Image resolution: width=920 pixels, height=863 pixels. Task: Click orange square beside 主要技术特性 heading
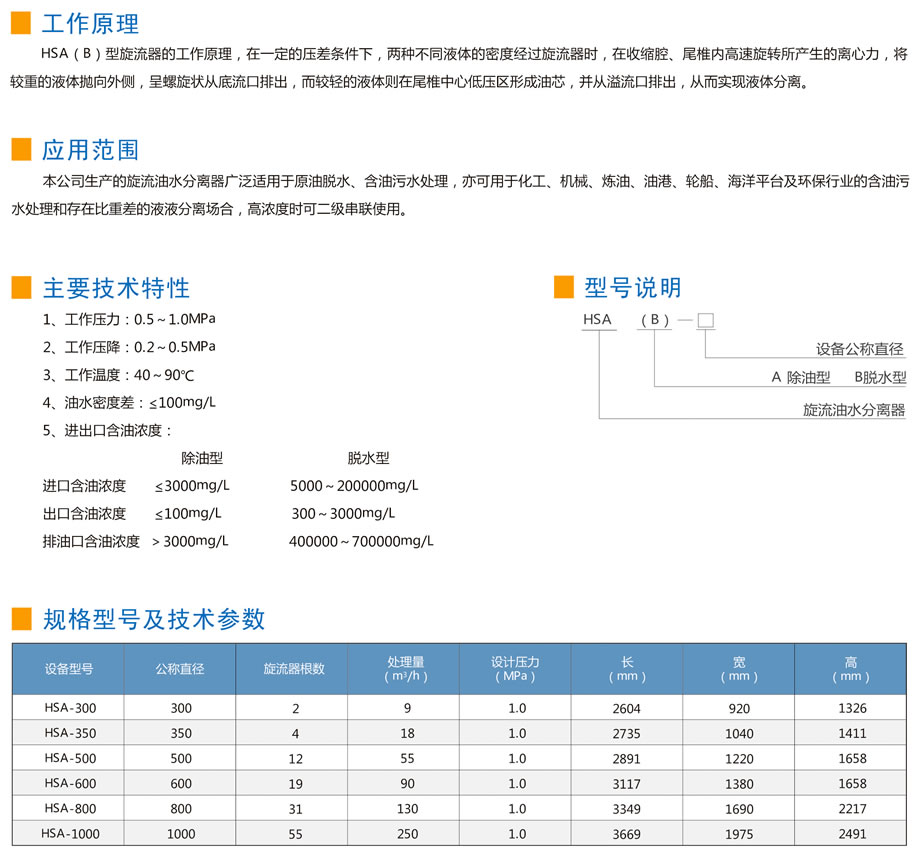click(x=21, y=287)
